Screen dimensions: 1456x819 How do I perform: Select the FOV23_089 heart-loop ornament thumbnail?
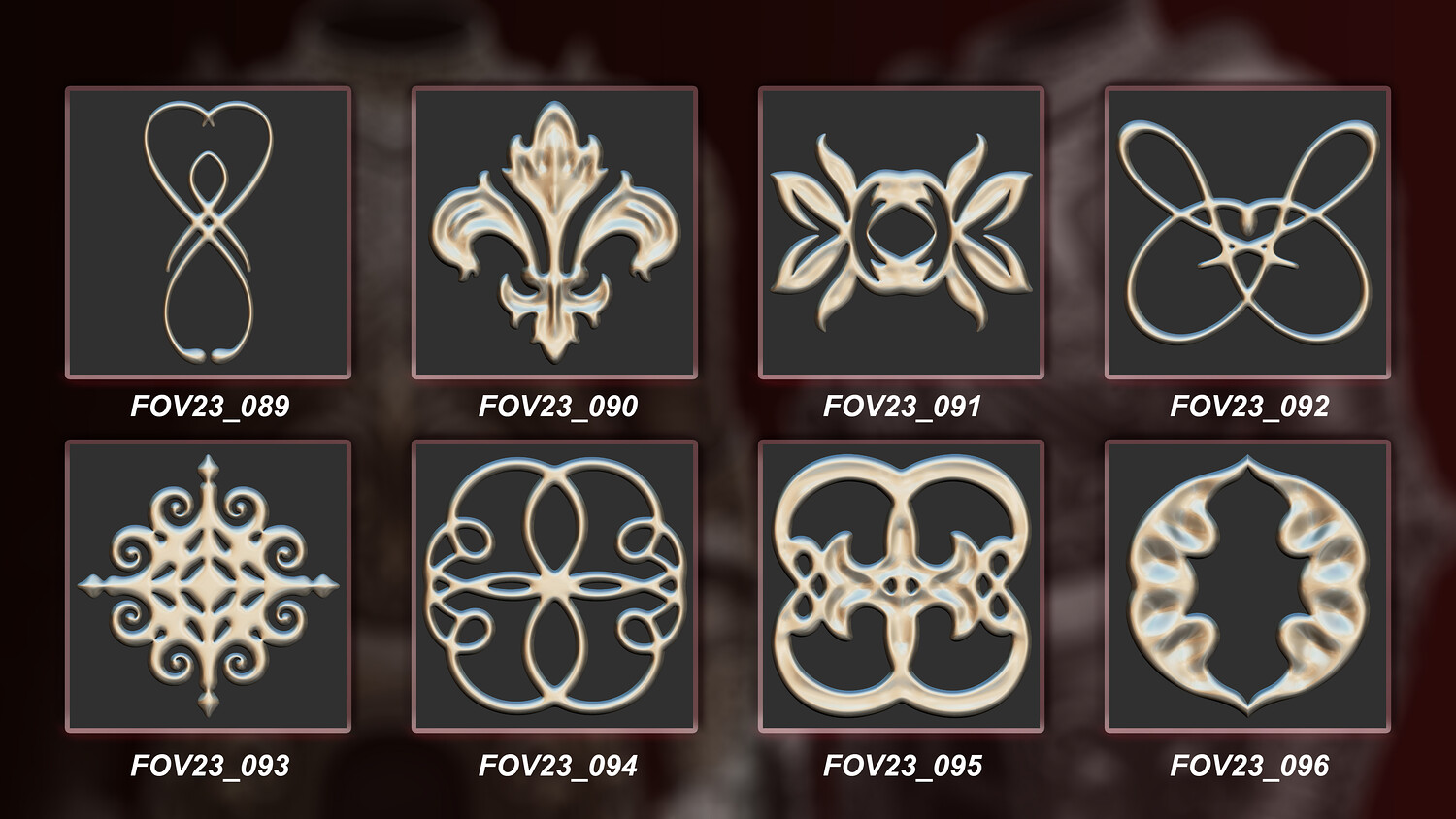pos(208,233)
